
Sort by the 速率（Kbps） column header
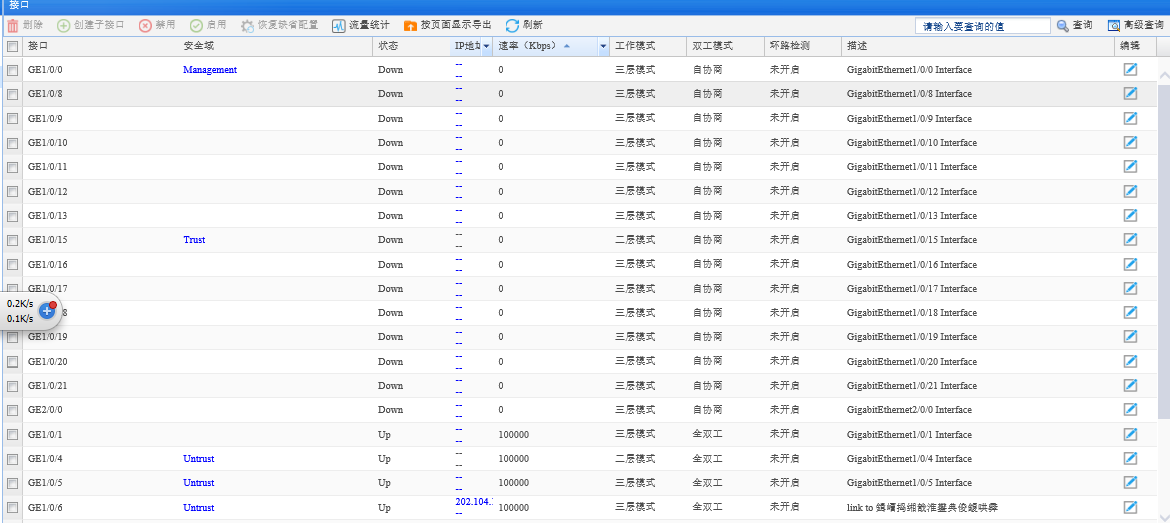pyautogui.click(x=530, y=47)
